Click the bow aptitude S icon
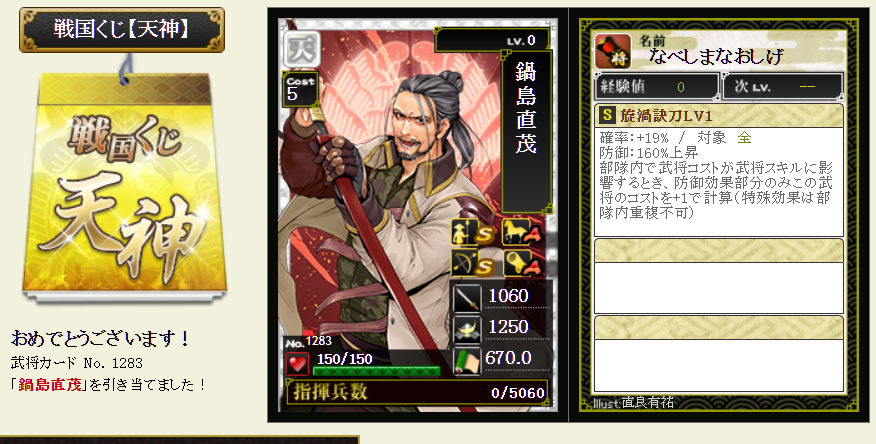This screenshot has height=444, width=876. click(474, 264)
